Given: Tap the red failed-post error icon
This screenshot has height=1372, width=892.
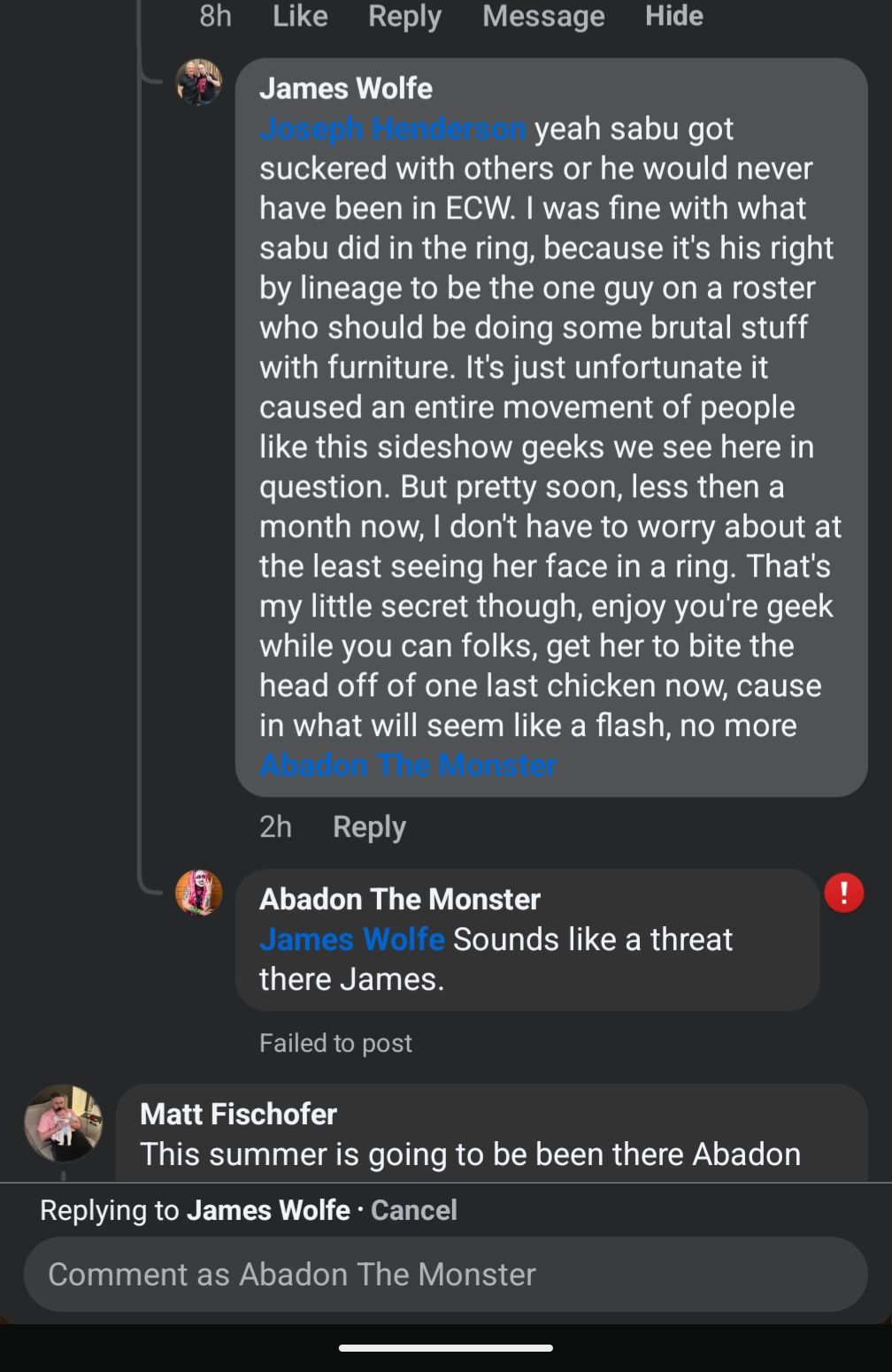Looking at the screenshot, I should tap(843, 892).
